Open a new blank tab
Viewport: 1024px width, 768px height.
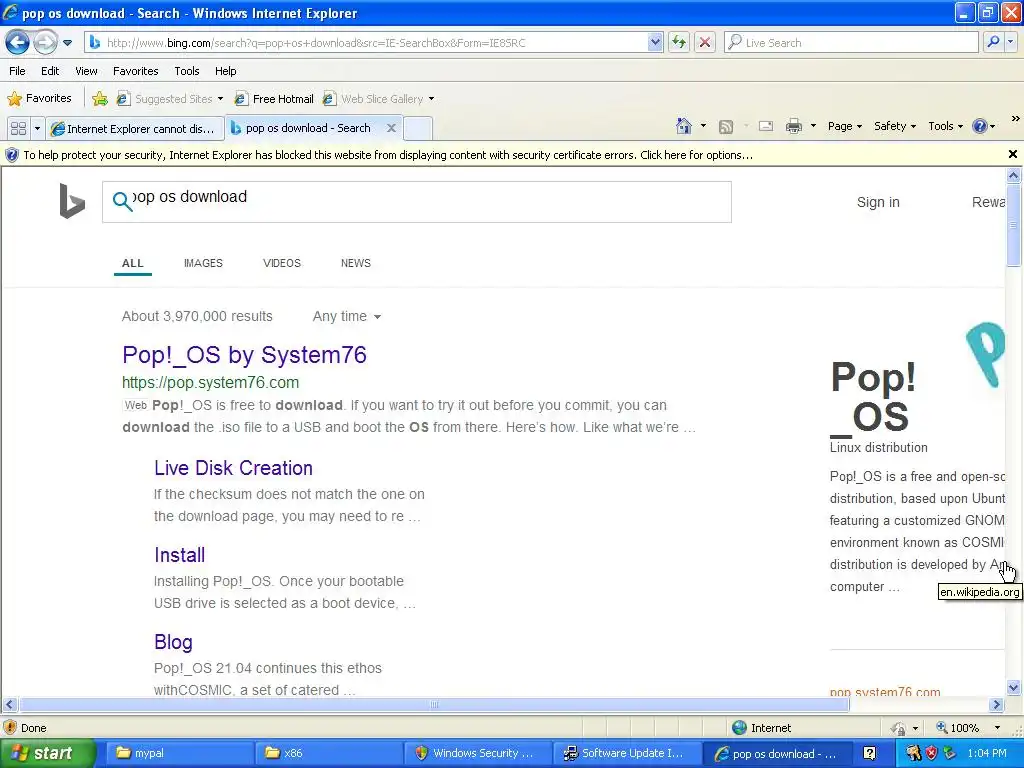(x=417, y=129)
